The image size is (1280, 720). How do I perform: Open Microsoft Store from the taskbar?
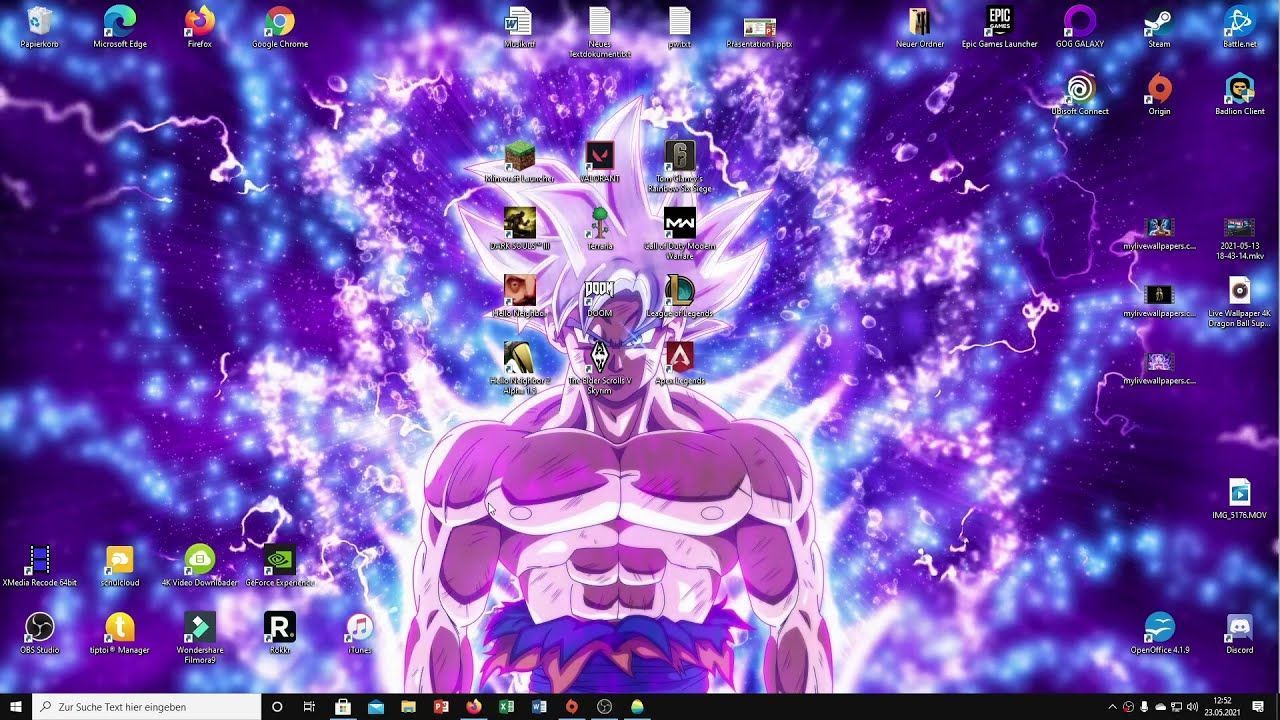click(343, 707)
